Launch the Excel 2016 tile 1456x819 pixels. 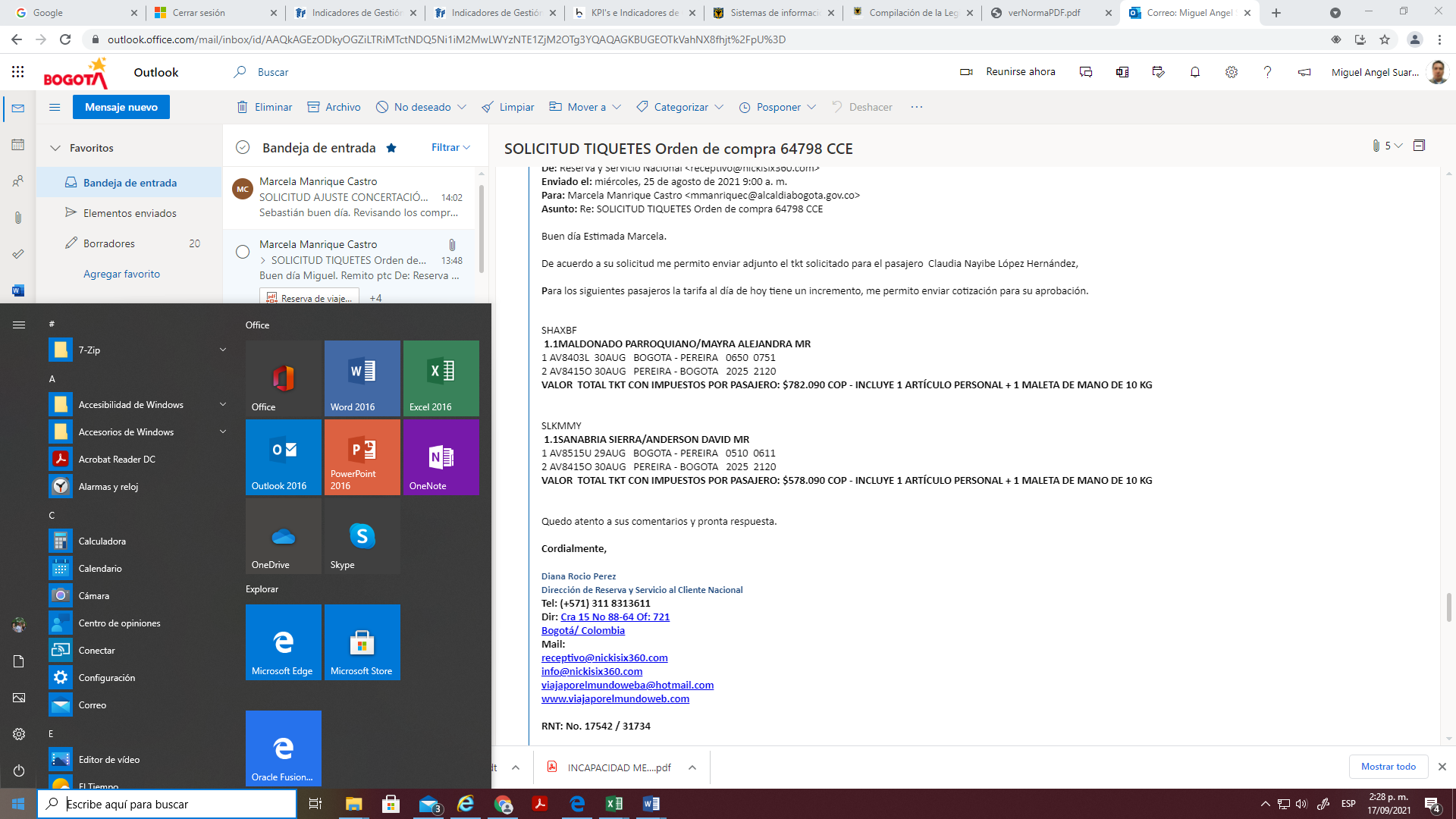click(x=441, y=378)
